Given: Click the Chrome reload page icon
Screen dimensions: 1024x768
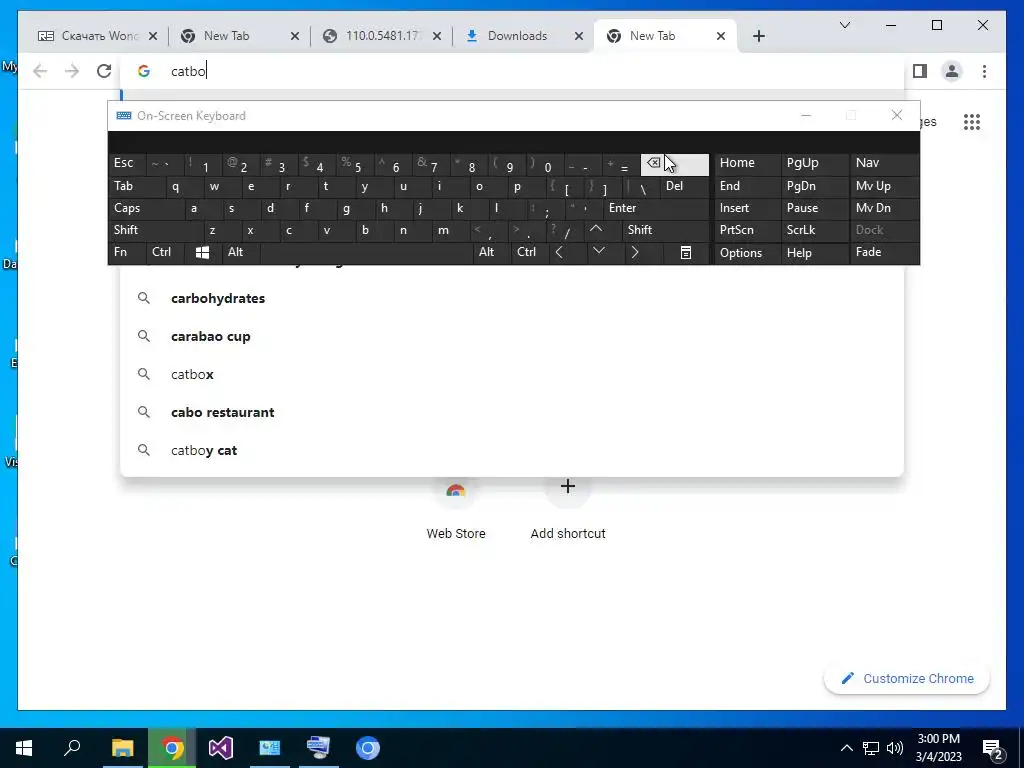Looking at the screenshot, I should [x=104, y=71].
